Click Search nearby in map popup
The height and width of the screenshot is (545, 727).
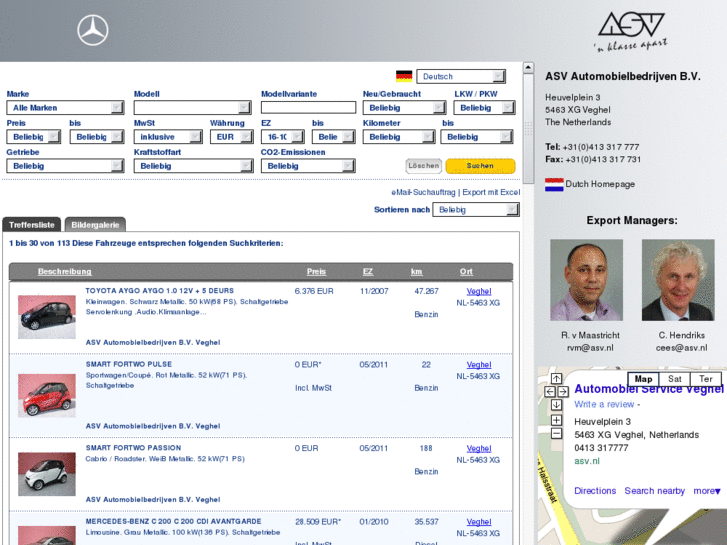pos(654,491)
